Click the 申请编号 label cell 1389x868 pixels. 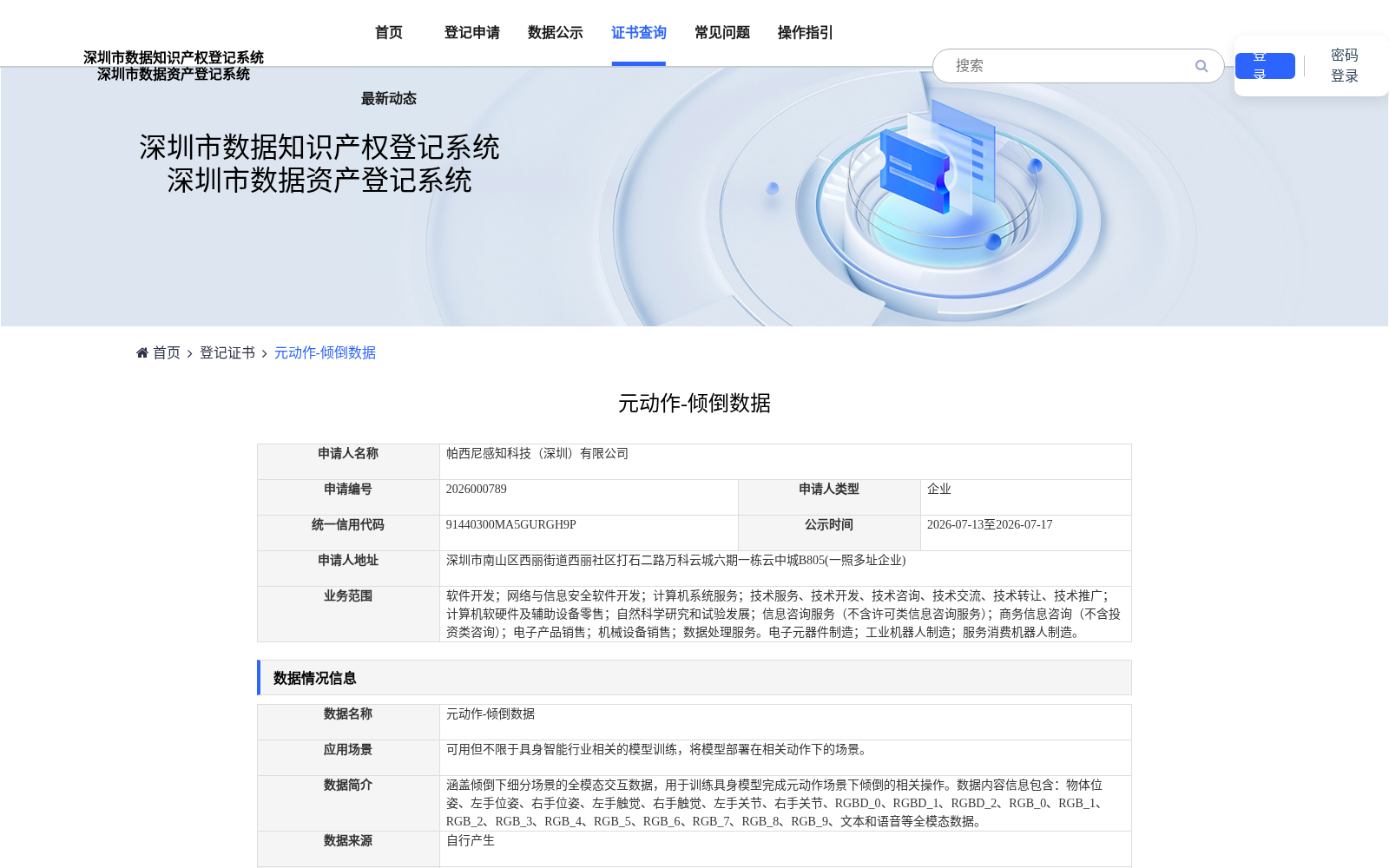tap(348, 497)
